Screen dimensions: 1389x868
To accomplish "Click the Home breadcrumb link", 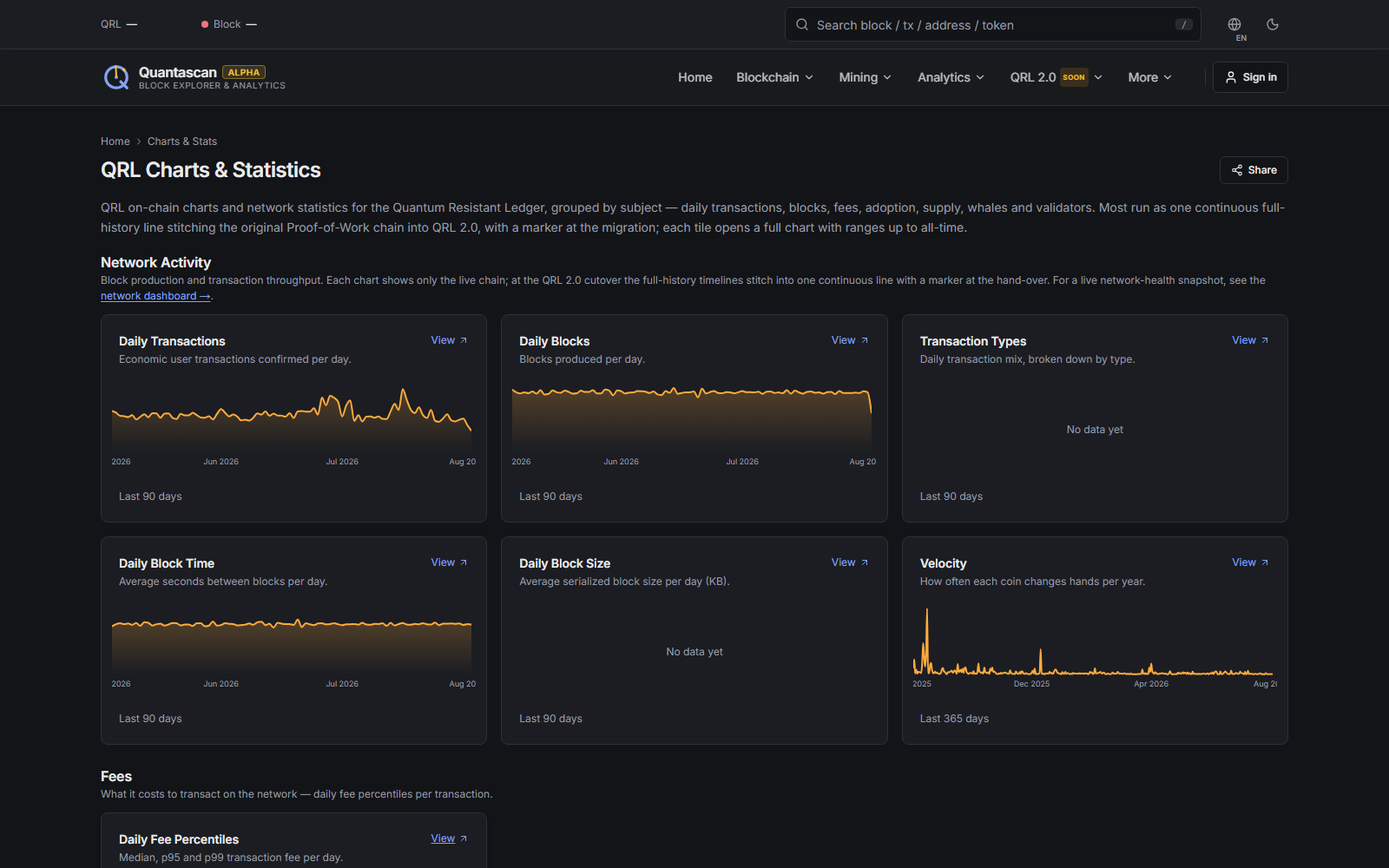I will tap(115, 141).
